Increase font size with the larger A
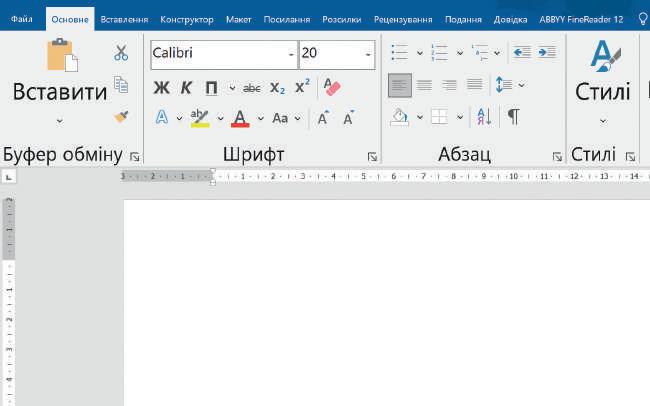 [x=323, y=118]
